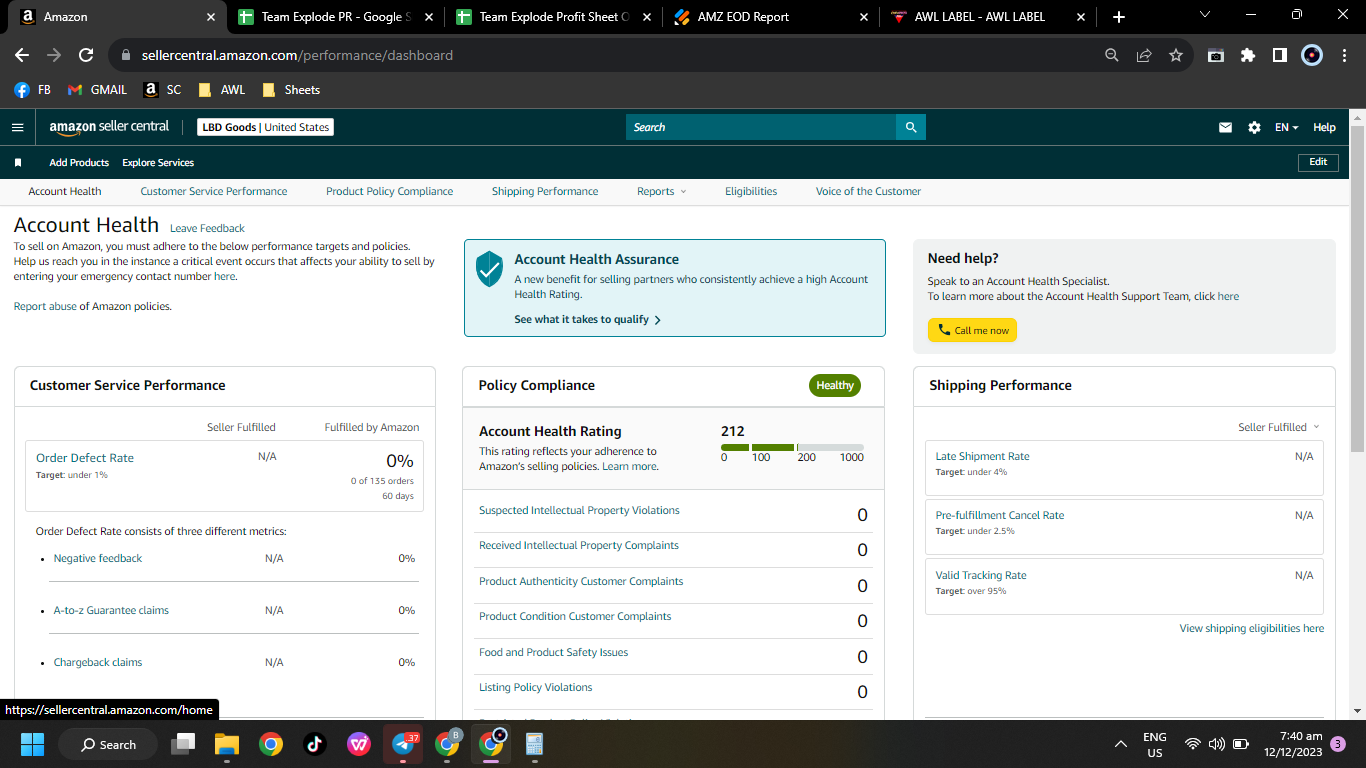Go back using the browser back arrow
The height and width of the screenshot is (768, 1366).
point(22,55)
